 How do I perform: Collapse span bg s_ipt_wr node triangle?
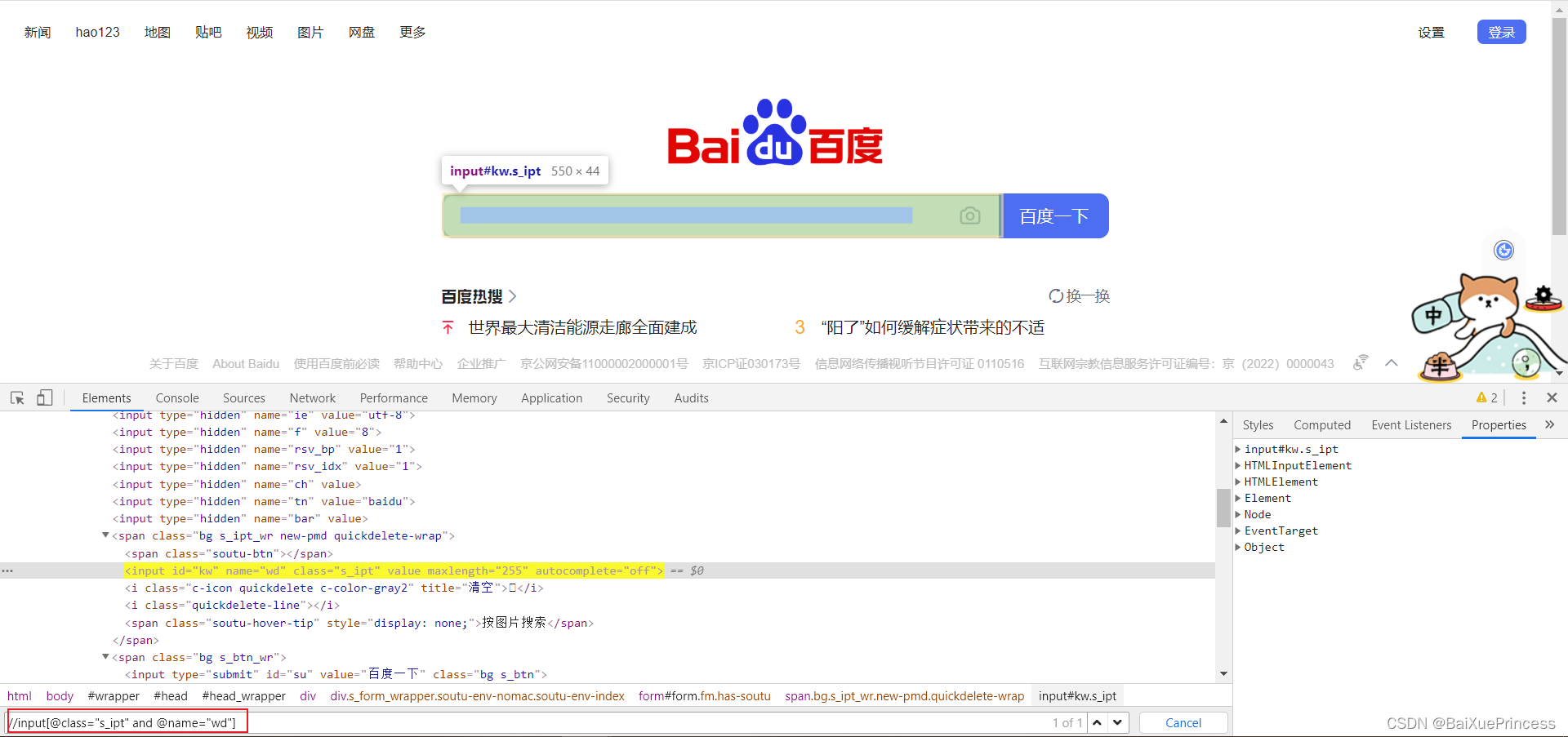pos(105,535)
